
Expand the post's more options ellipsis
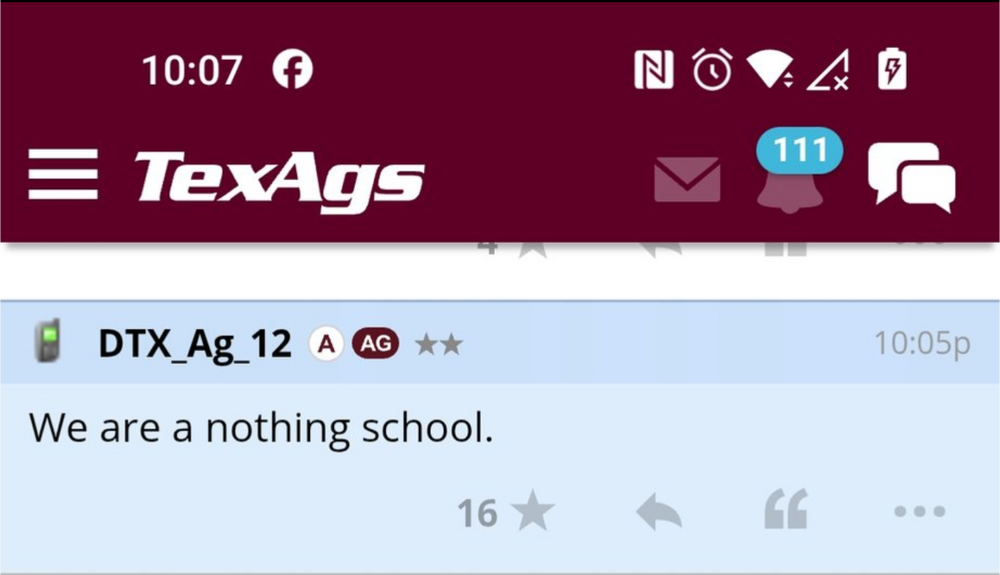(x=919, y=512)
